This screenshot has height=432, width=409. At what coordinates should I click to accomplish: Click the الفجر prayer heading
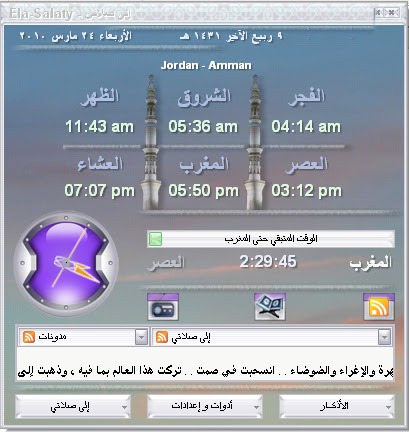click(x=306, y=97)
